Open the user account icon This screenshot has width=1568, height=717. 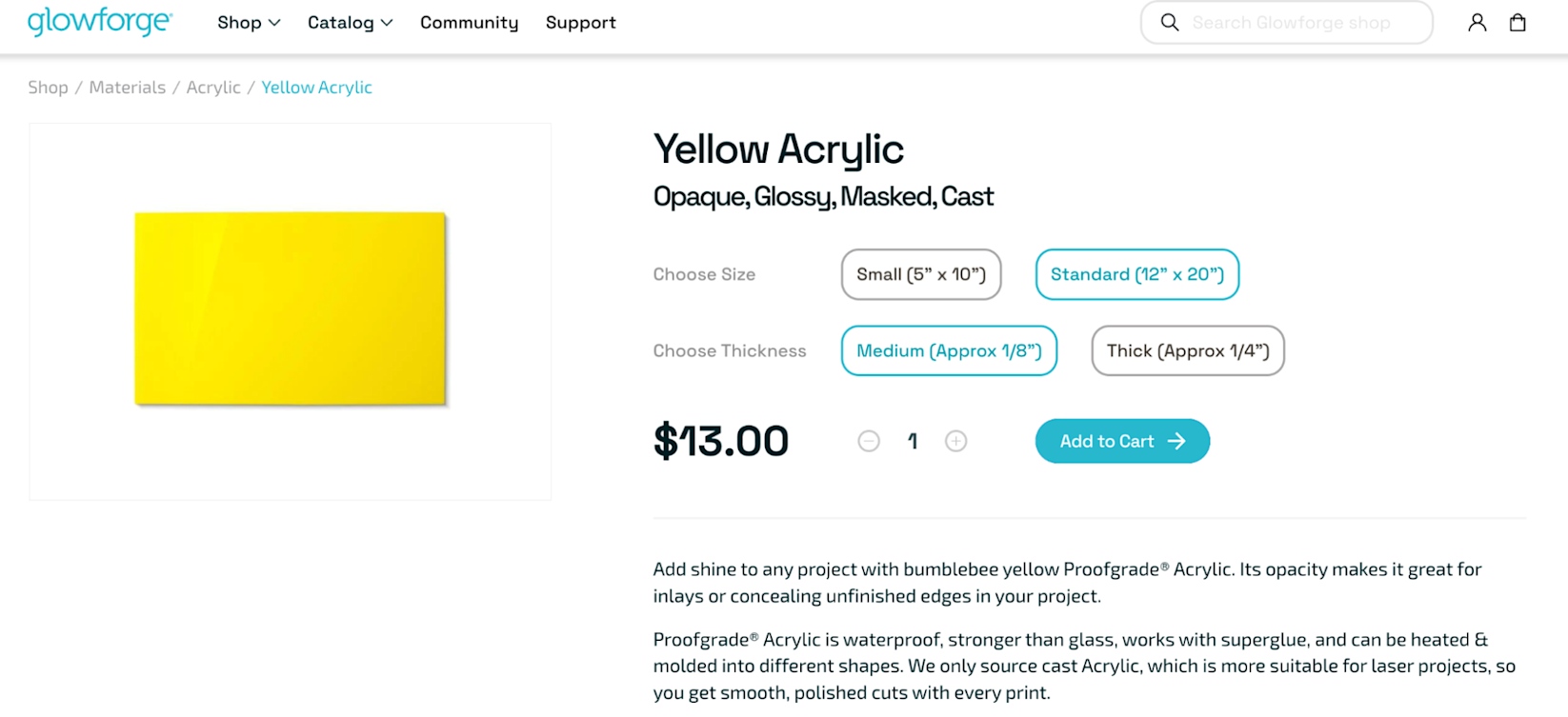1477,23
